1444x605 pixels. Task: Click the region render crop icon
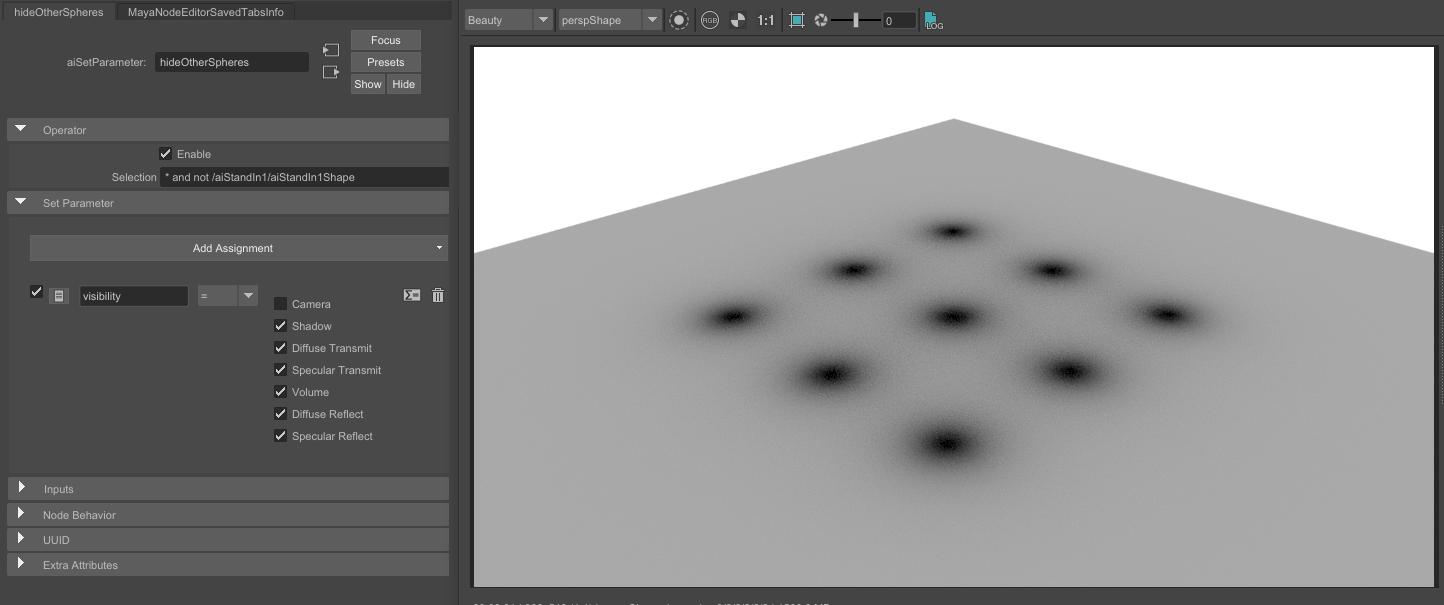(x=797, y=19)
